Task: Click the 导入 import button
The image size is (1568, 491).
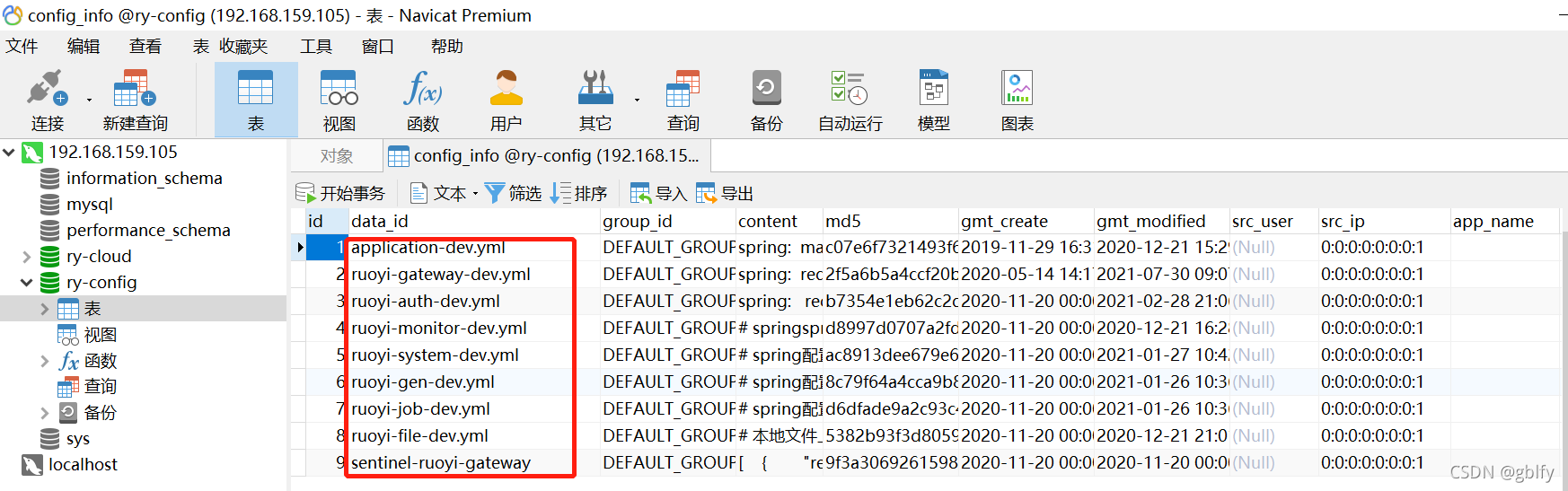Action: tap(658, 193)
